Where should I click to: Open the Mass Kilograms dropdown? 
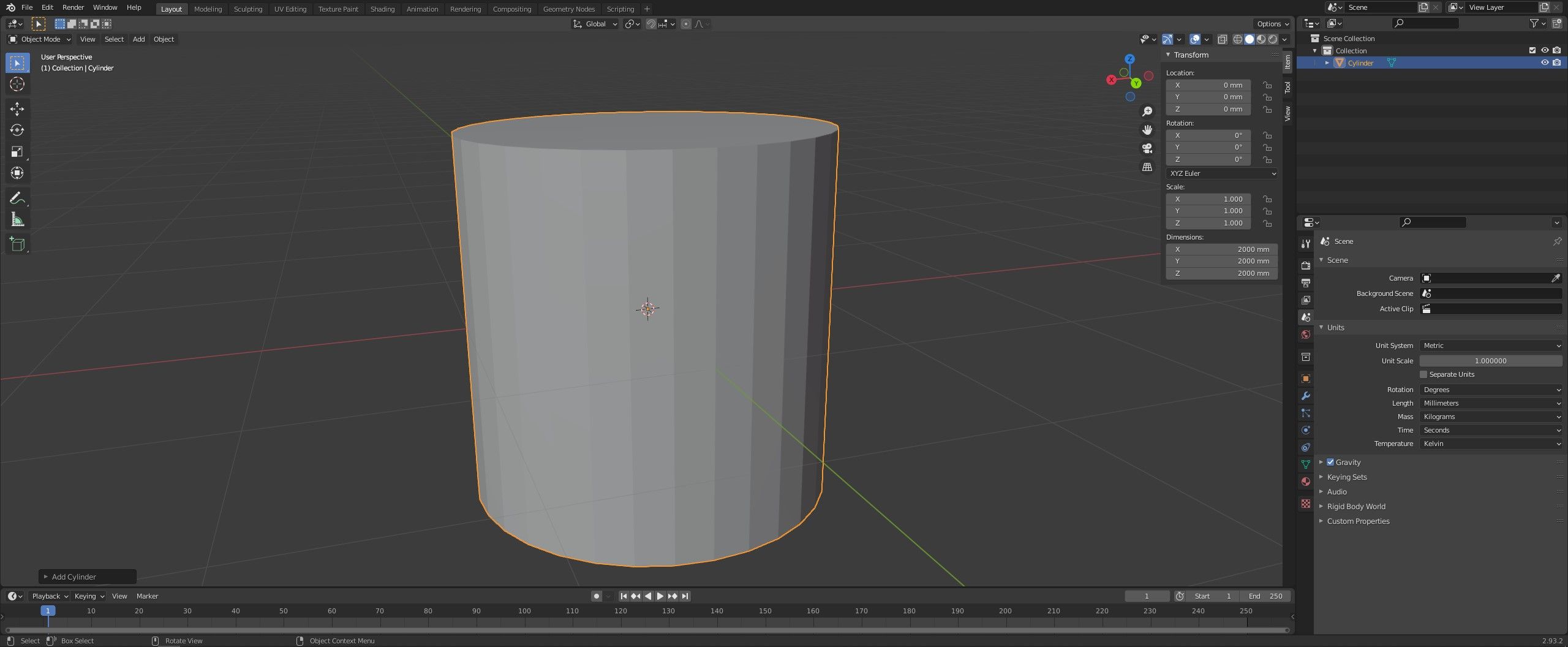(x=1491, y=417)
